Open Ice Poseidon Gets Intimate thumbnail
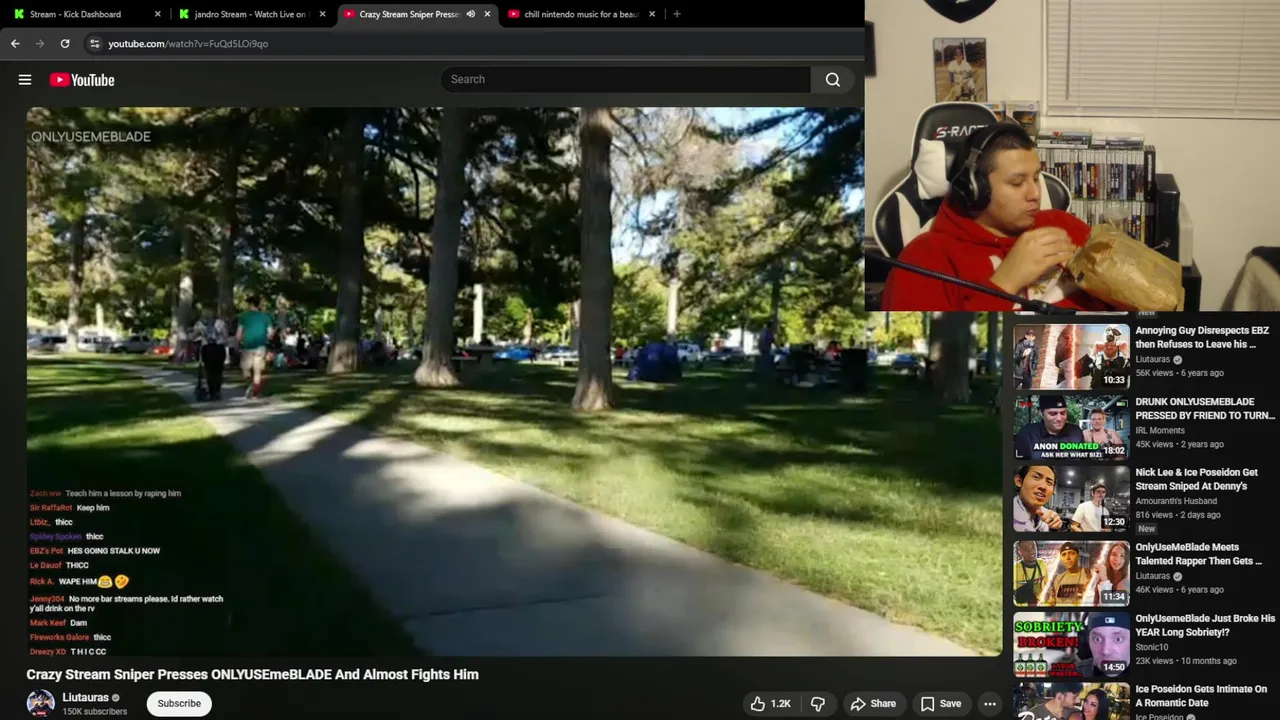The height and width of the screenshot is (720, 1280). pyautogui.click(x=1071, y=702)
